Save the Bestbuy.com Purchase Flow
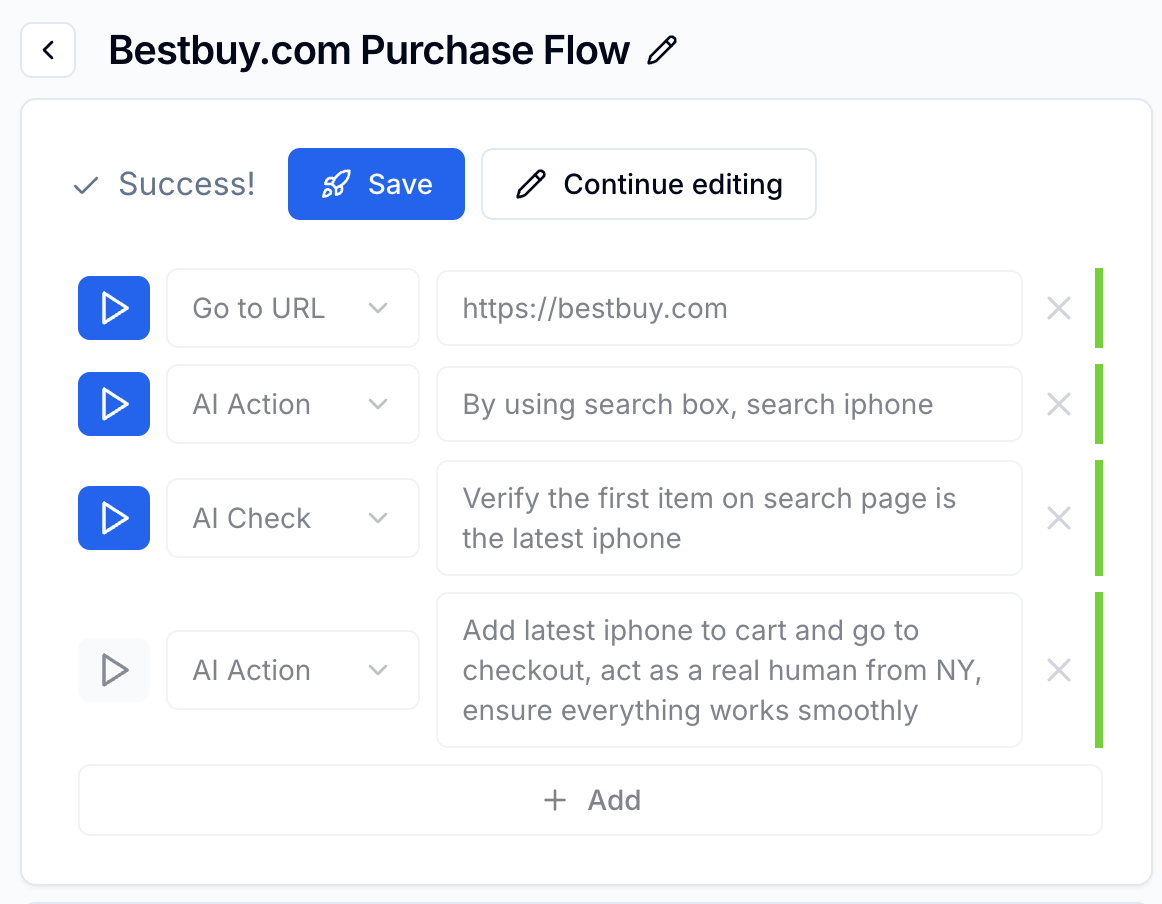Viewport: 1162px width, 904px height. click(x=376, y=184)
